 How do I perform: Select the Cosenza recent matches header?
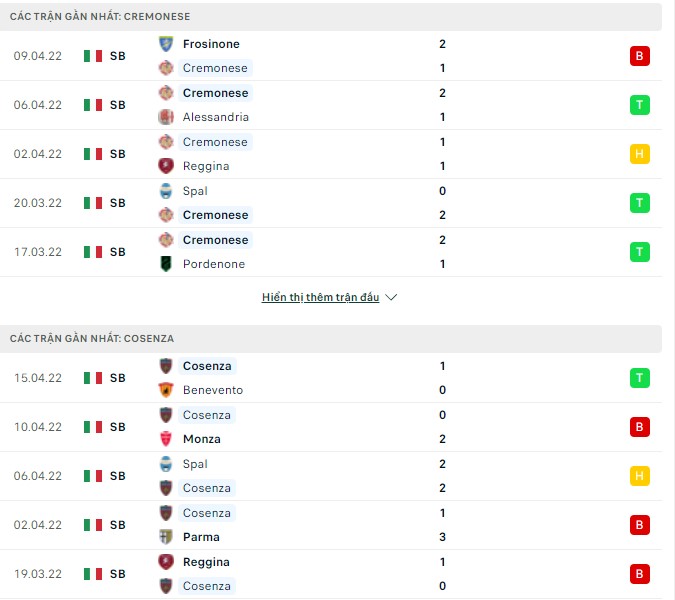[x=92, y=339]
